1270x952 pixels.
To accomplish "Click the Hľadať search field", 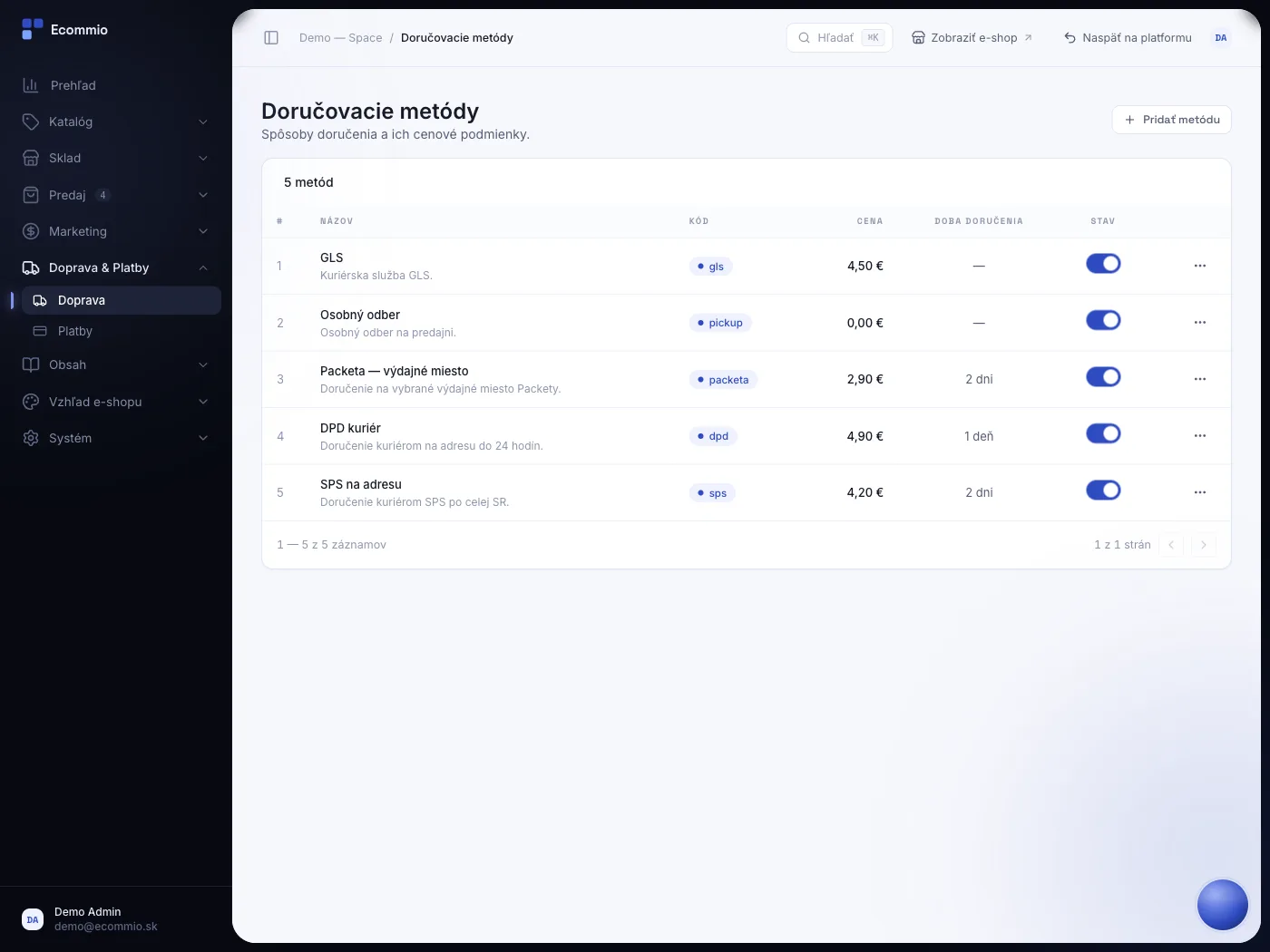I will pyautogui.click(x=839, y=38).
